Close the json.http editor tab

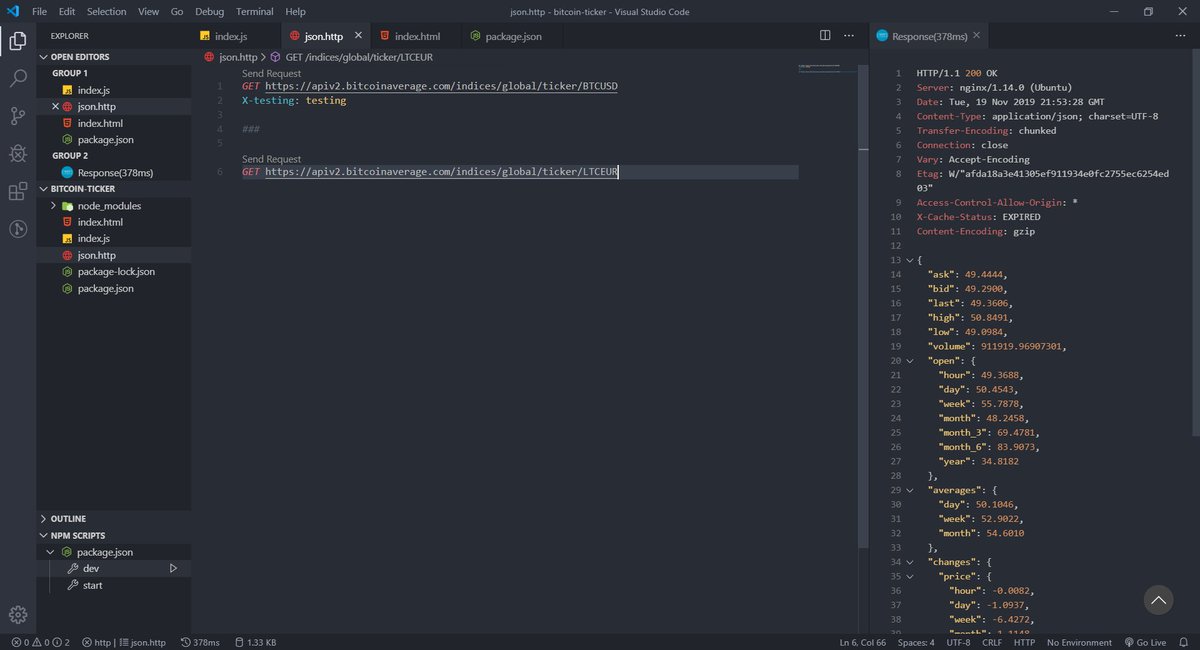click(x=358, y=36)
